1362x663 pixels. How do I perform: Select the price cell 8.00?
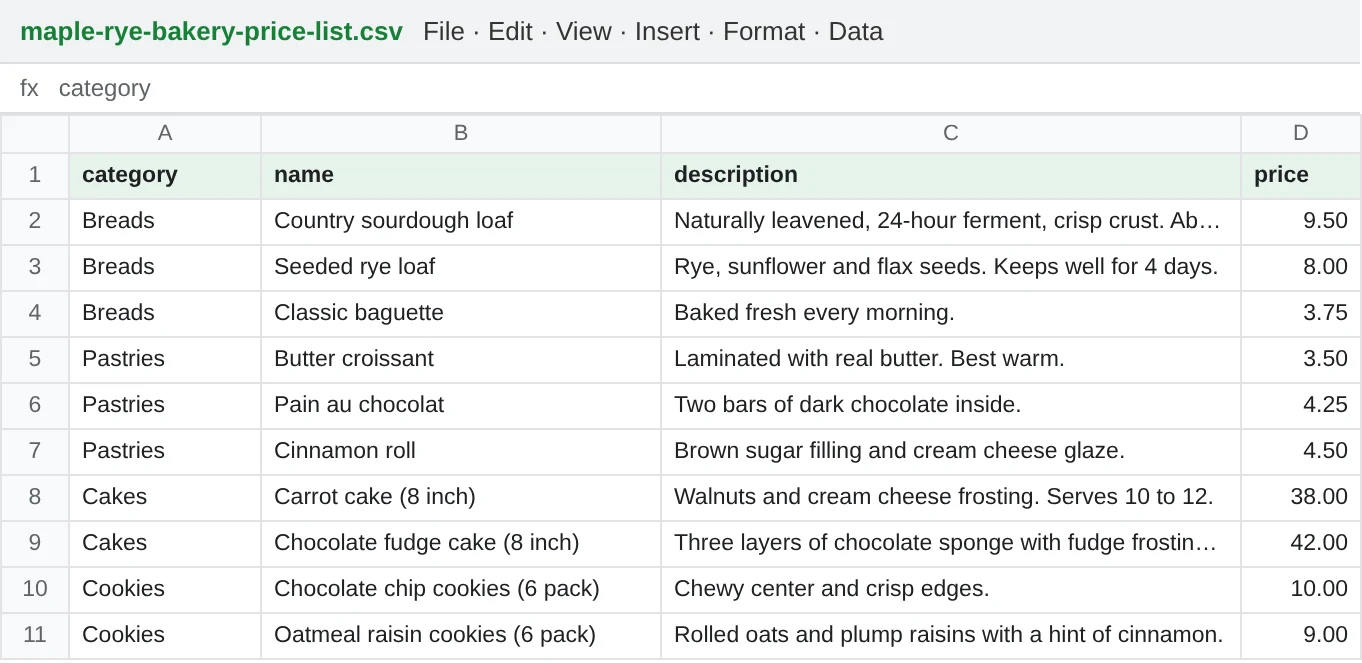[1301, 267]
